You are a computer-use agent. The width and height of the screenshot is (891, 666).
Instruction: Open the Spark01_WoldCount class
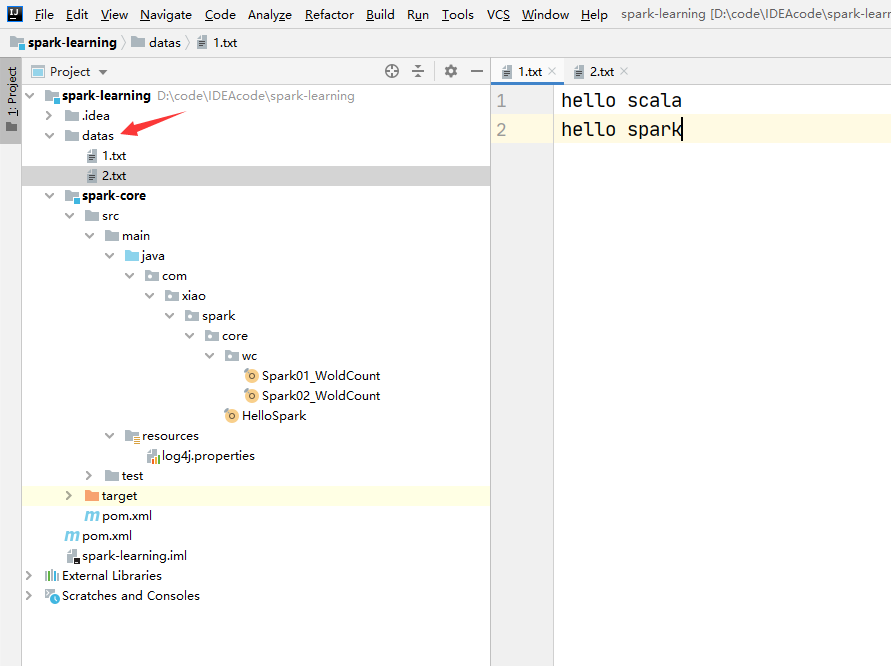pos(320,376)
